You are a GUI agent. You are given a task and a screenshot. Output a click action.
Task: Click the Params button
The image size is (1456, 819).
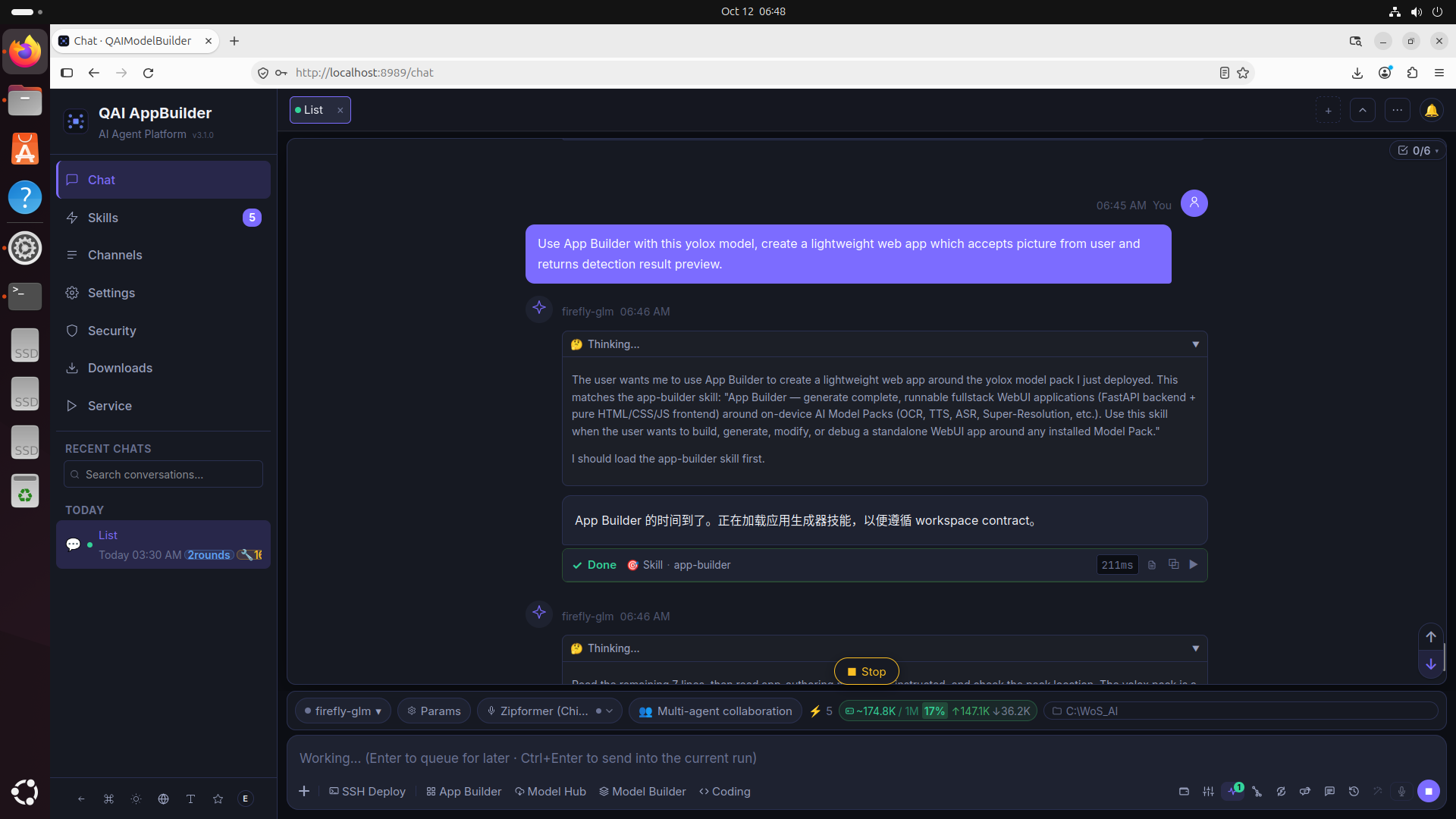[434, 711]
